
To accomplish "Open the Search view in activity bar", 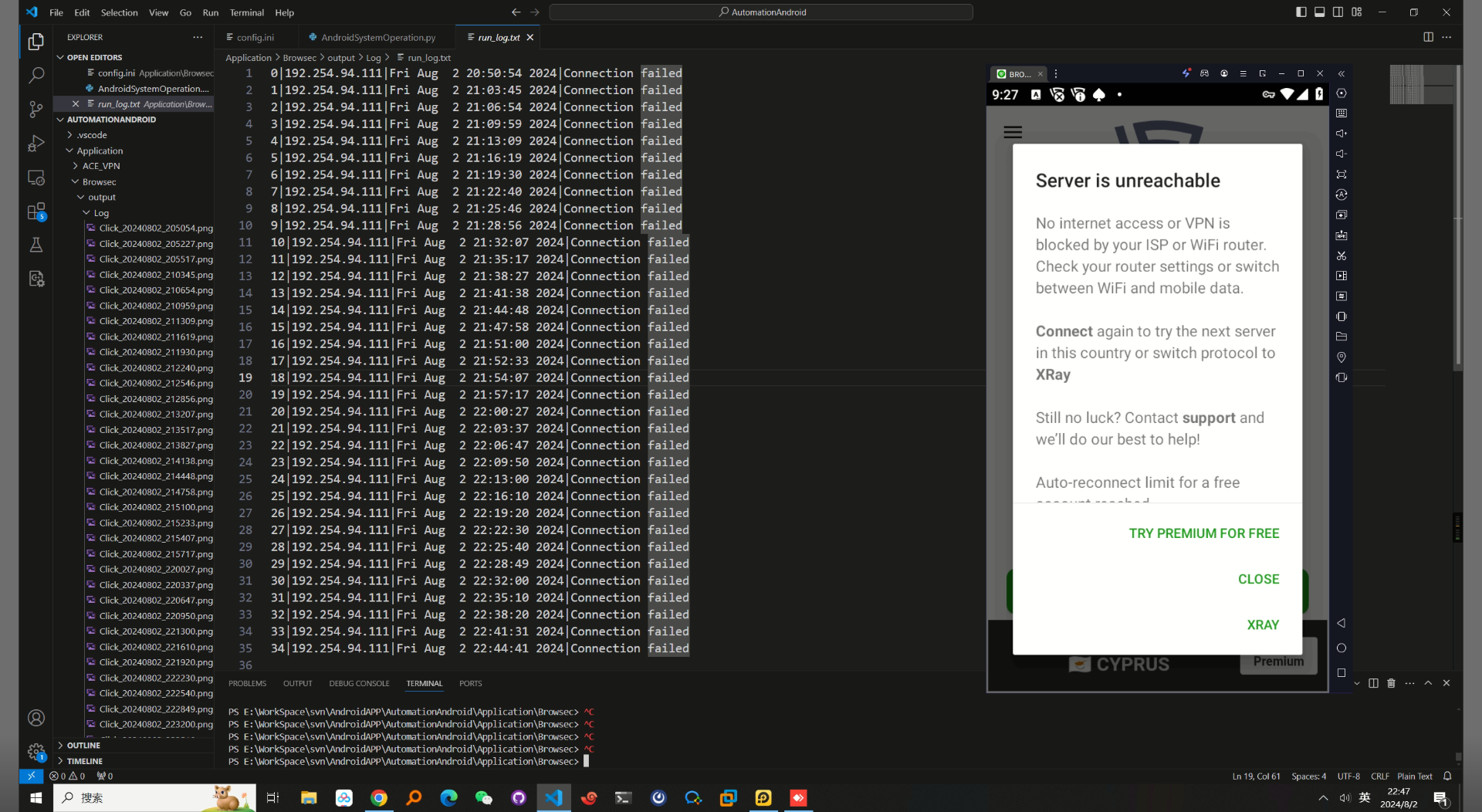I will [x=36, y=76].
